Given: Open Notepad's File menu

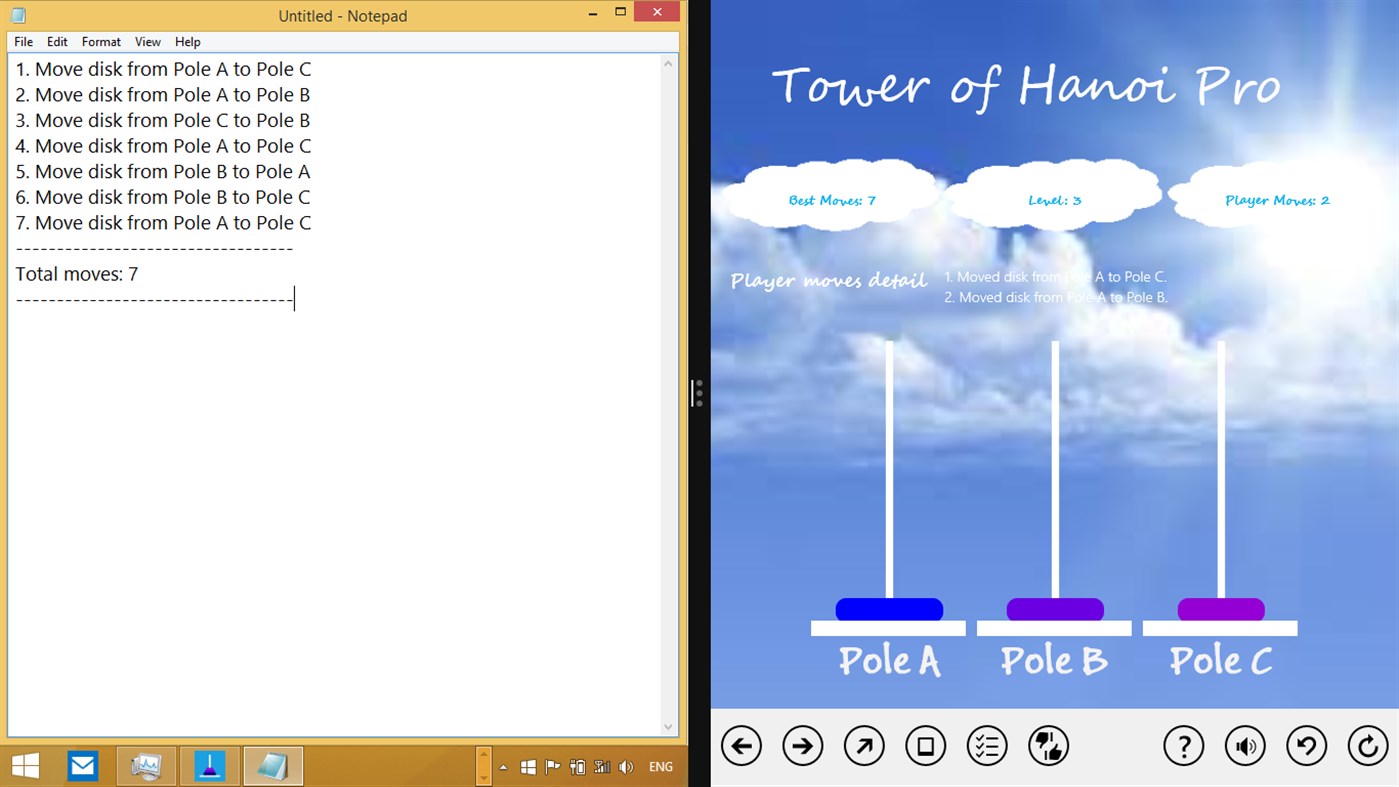Looking at the screenshot, I should (22, 41).
